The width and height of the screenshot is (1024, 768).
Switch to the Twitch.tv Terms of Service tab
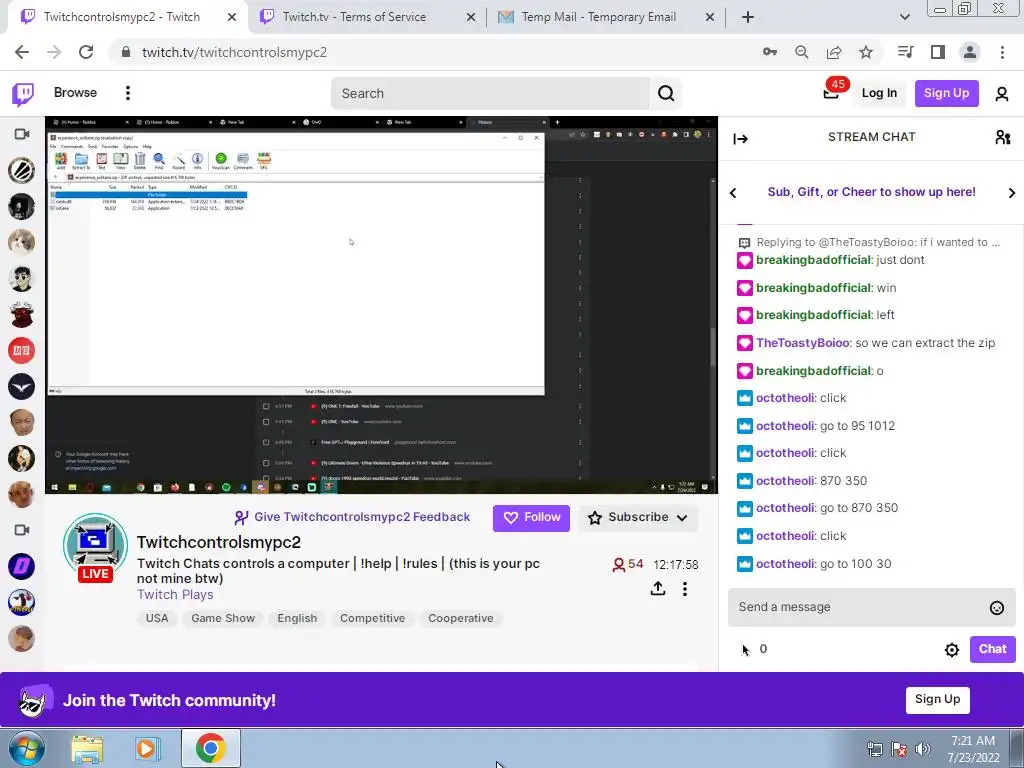[369, 17]
